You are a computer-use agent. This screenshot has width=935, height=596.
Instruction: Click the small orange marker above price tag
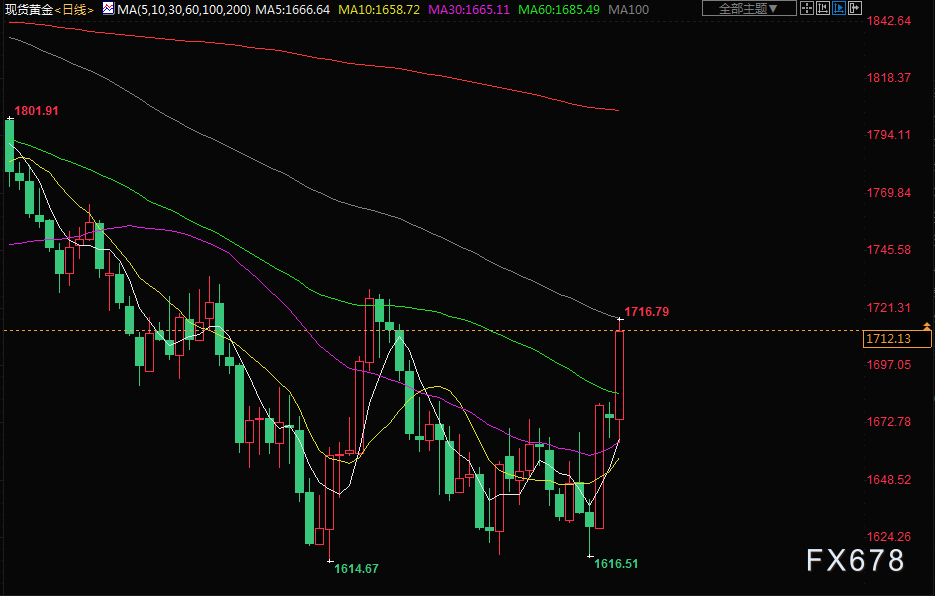coord(927,326)
